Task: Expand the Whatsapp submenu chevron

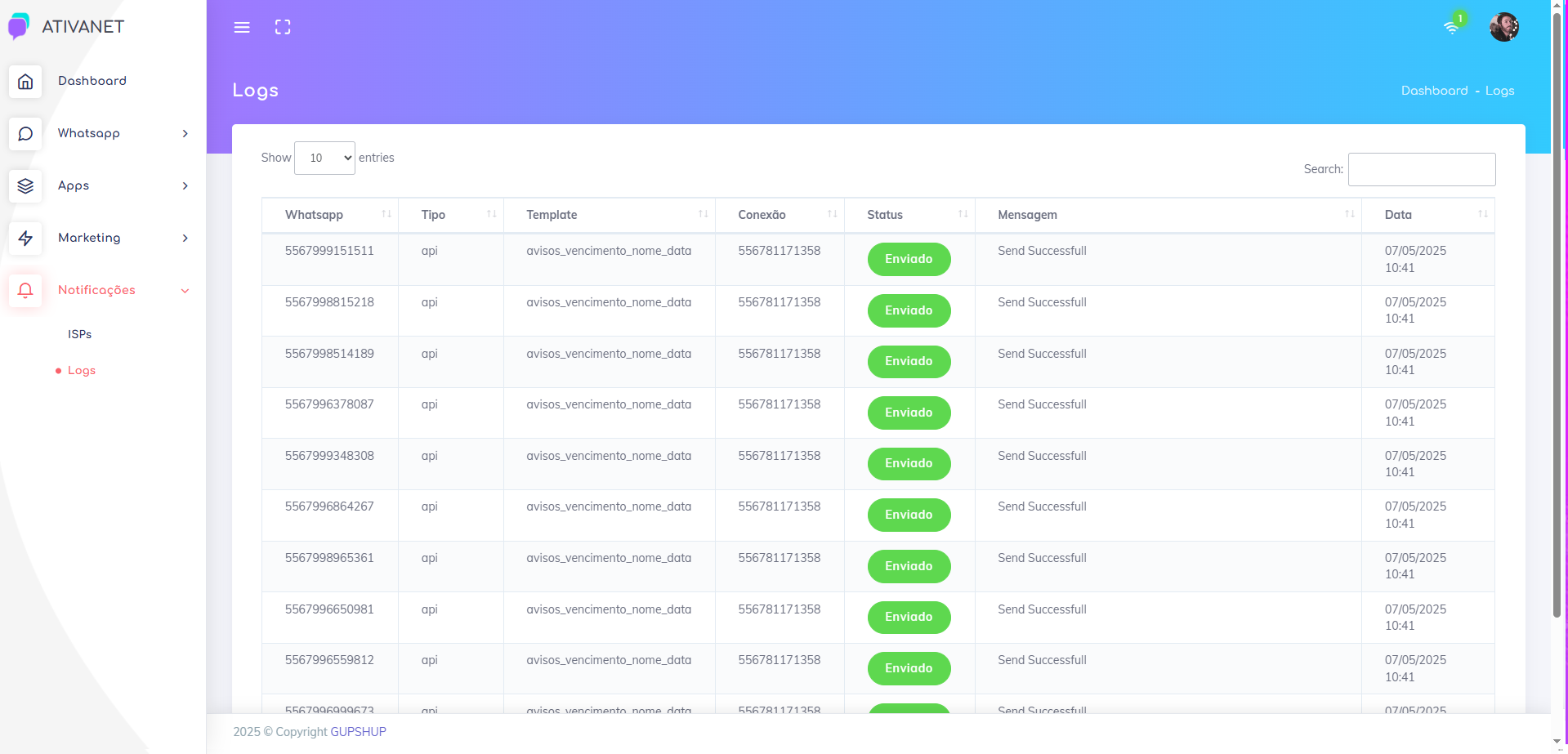Action: click(x=185, y=133)
